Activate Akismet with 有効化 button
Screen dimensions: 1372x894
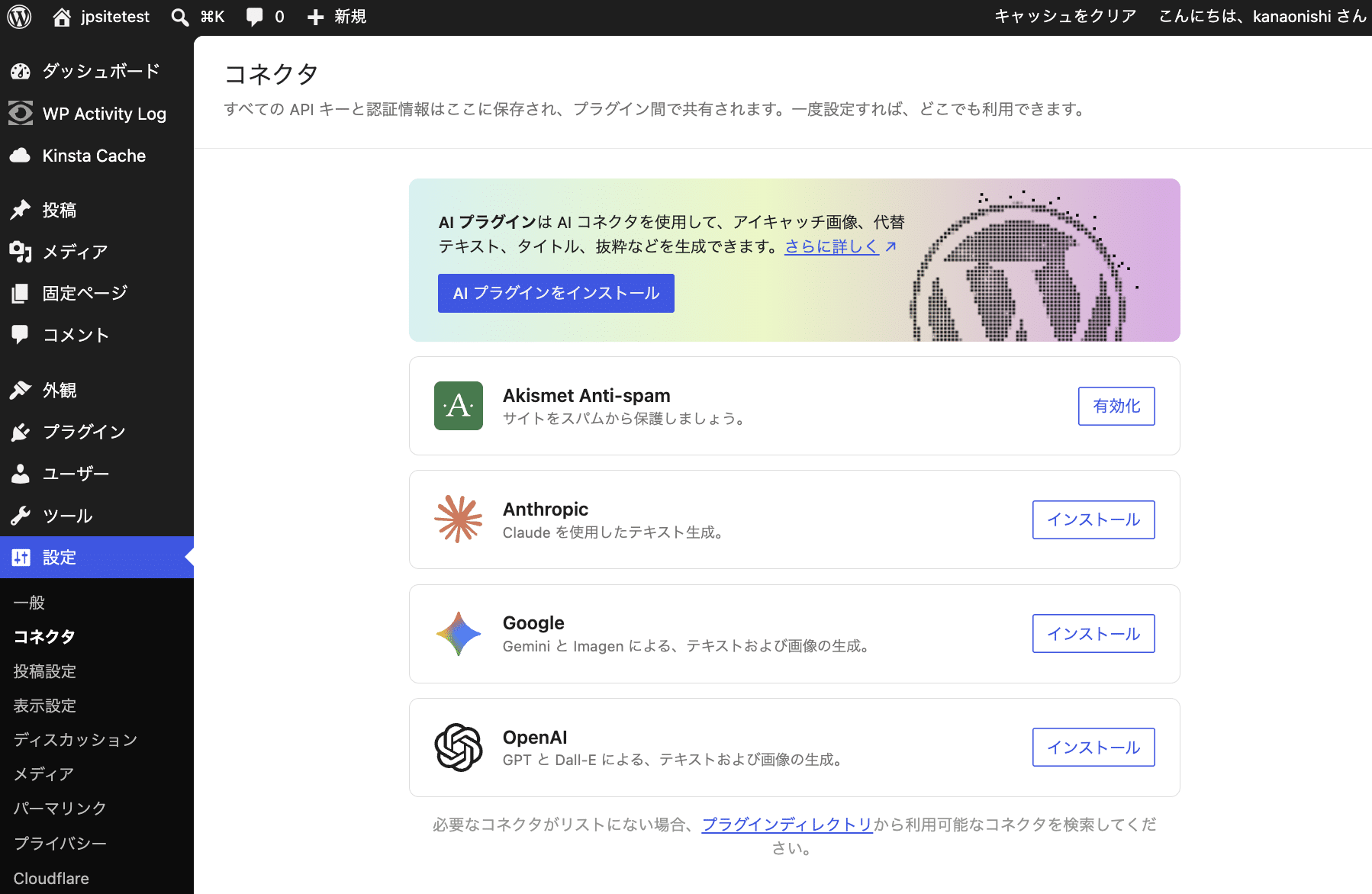click(x=1116, y=406)
